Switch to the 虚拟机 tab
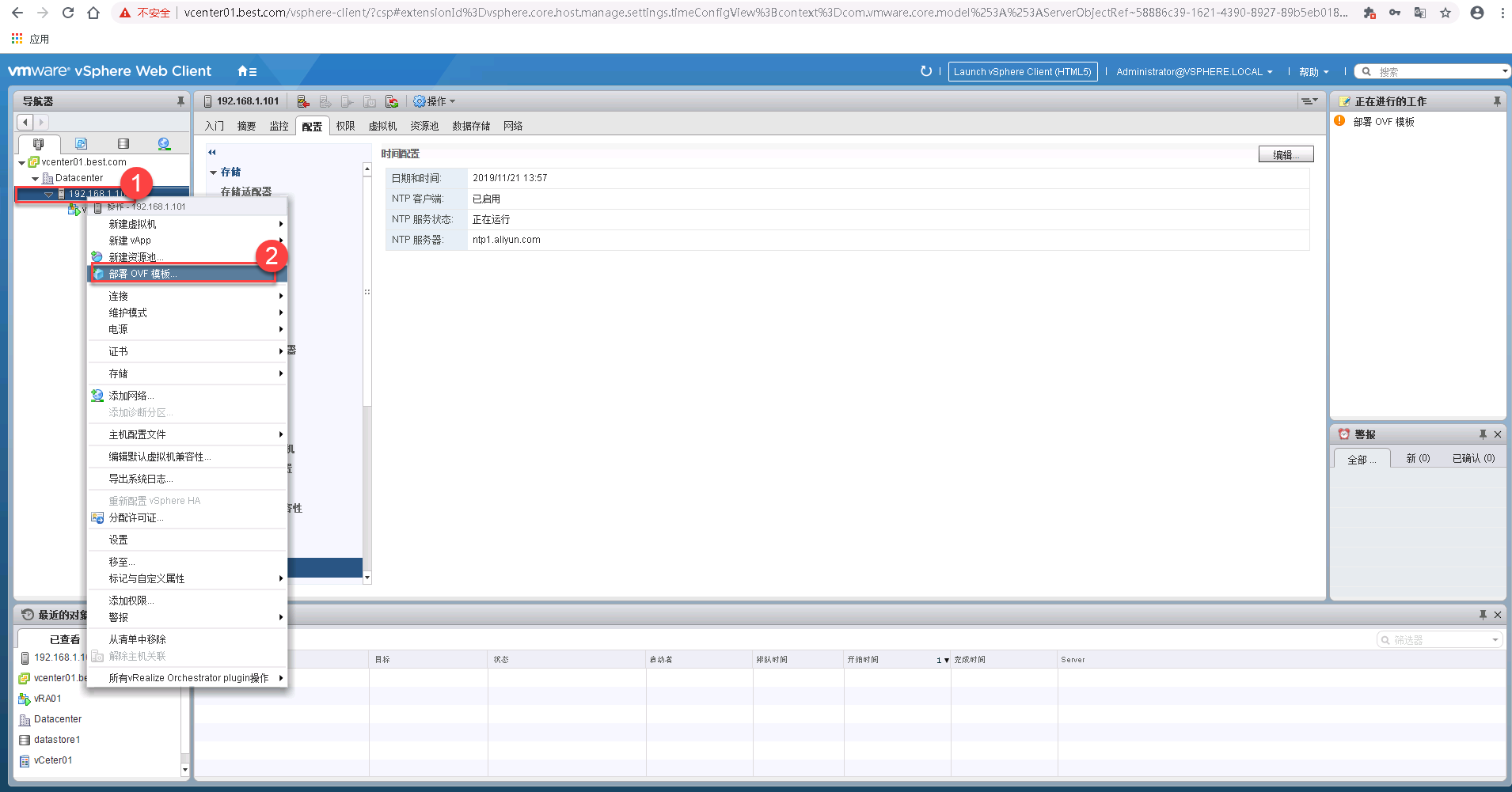 pos(383,126)
